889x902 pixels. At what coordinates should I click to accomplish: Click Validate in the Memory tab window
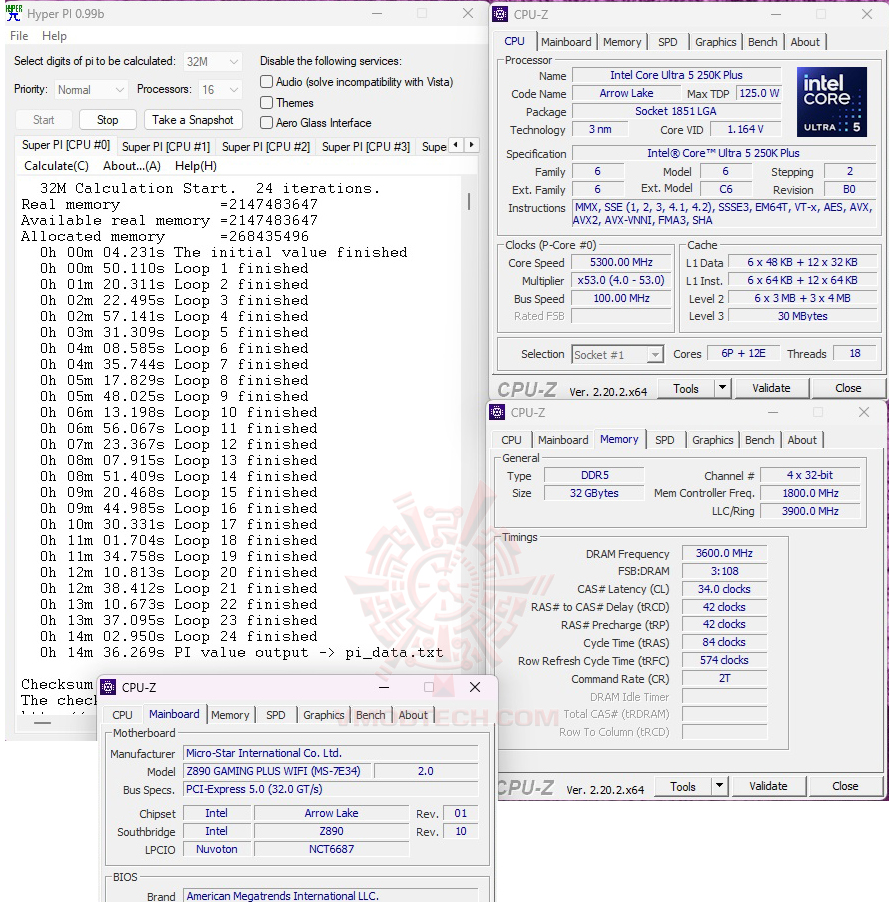pyautogui.click(x=768, y=786)
